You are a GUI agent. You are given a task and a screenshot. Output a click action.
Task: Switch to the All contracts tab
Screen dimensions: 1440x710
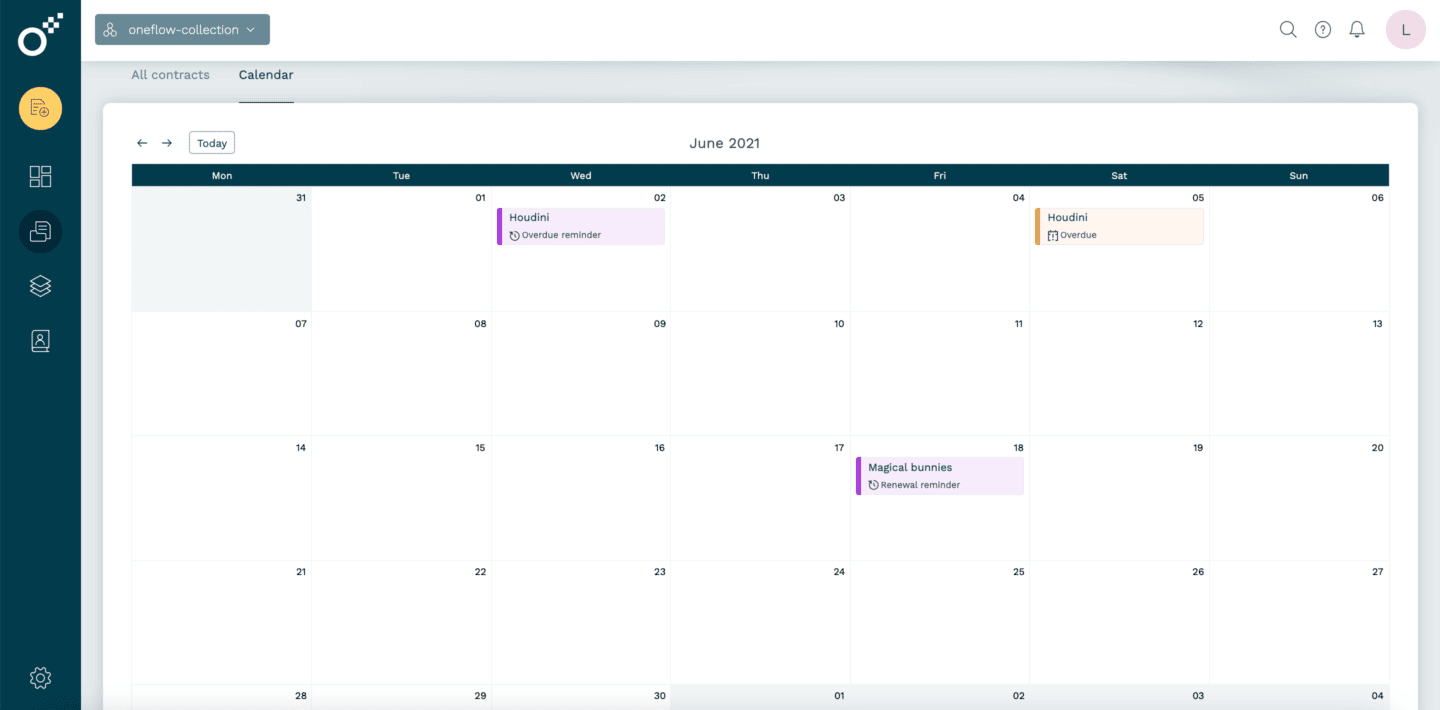pyautogui.click(x=171, y=75)
